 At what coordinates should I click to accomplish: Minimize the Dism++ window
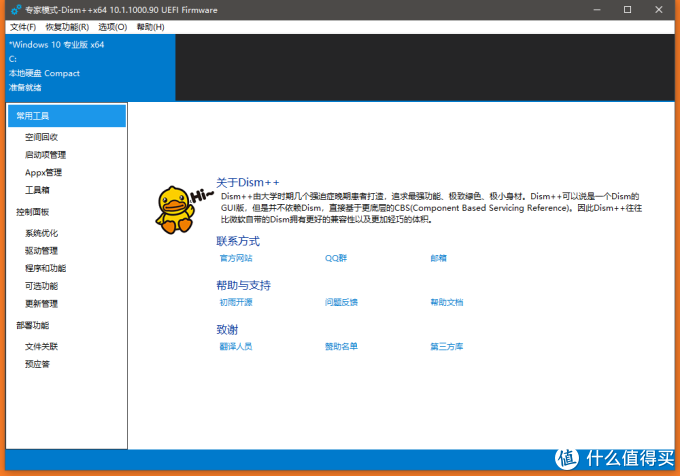coord(597,10)
